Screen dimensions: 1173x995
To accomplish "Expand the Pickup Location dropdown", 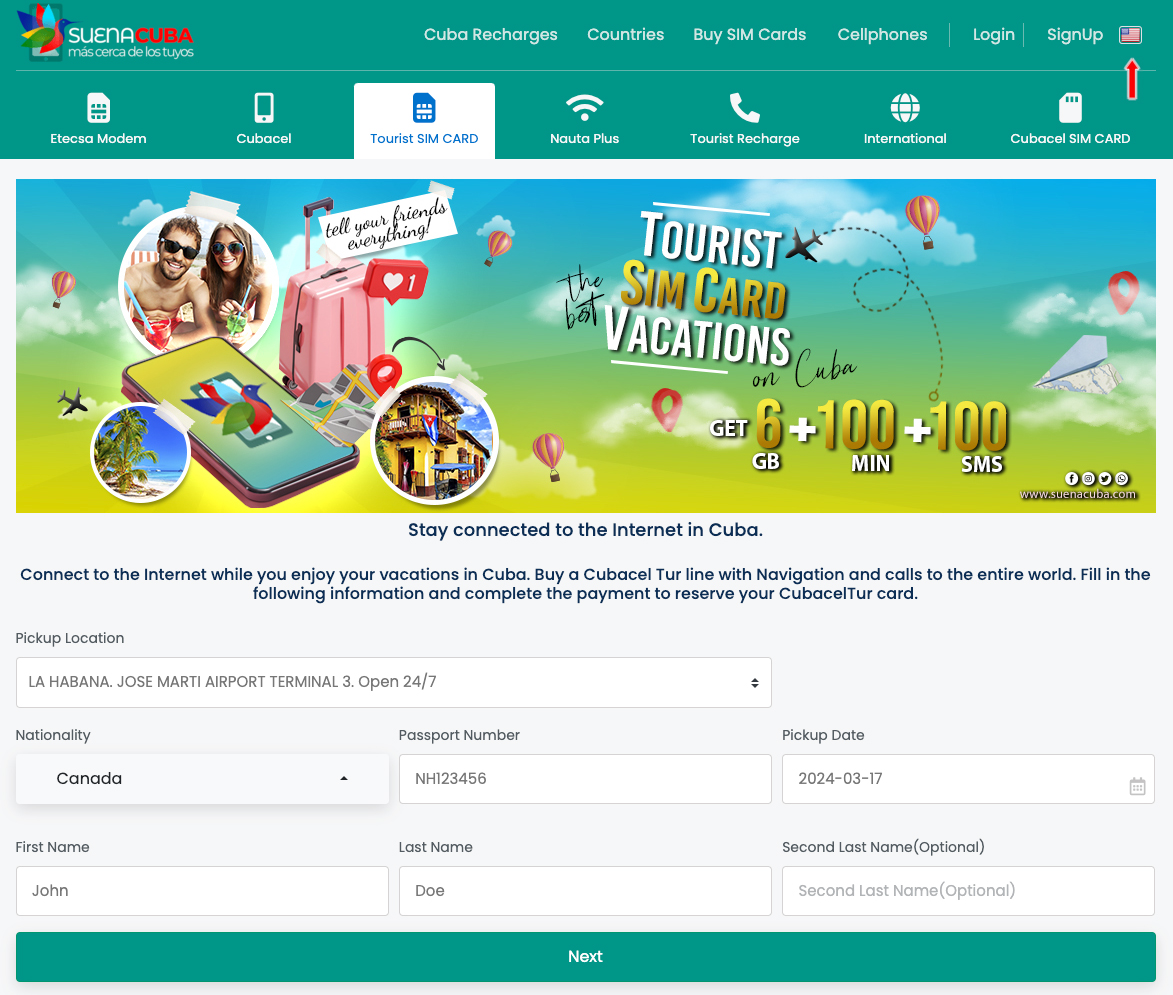I will 393,682.
